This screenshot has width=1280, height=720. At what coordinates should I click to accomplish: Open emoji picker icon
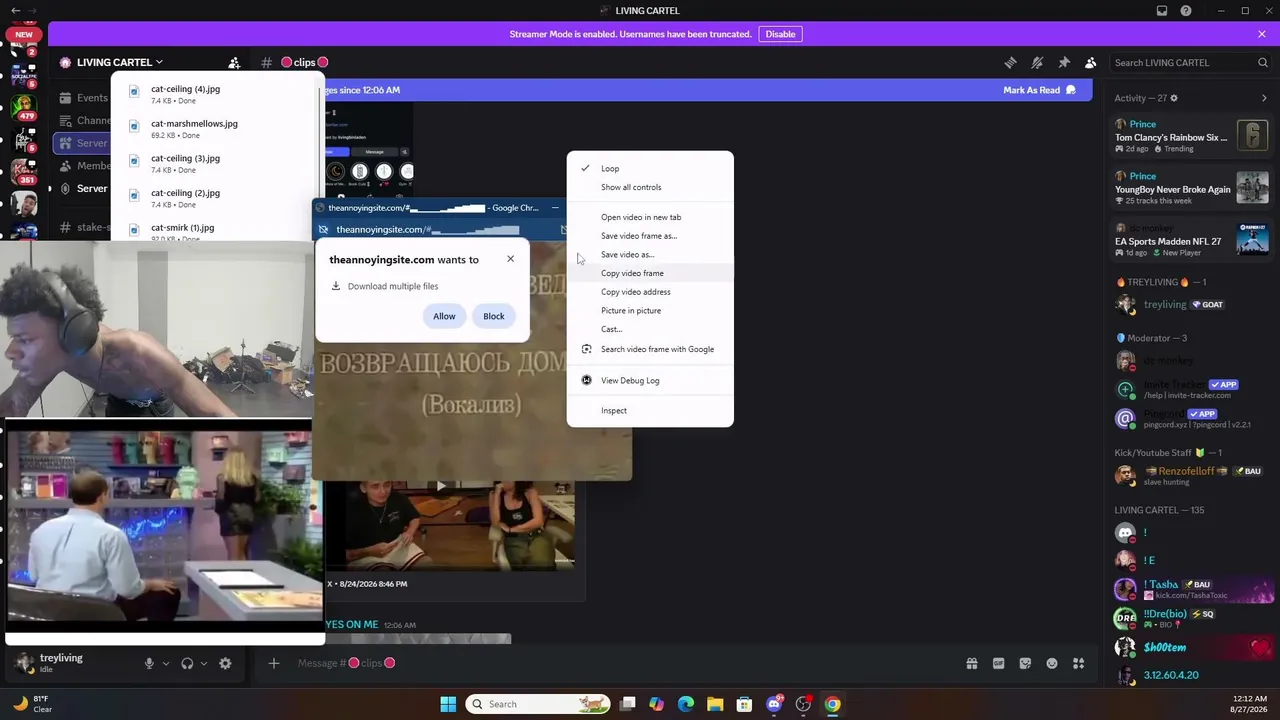click(1052, 663)
